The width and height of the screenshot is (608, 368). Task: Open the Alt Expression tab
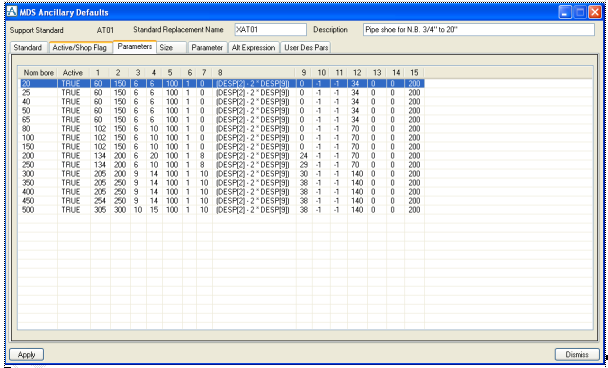[x=254, y=48]
